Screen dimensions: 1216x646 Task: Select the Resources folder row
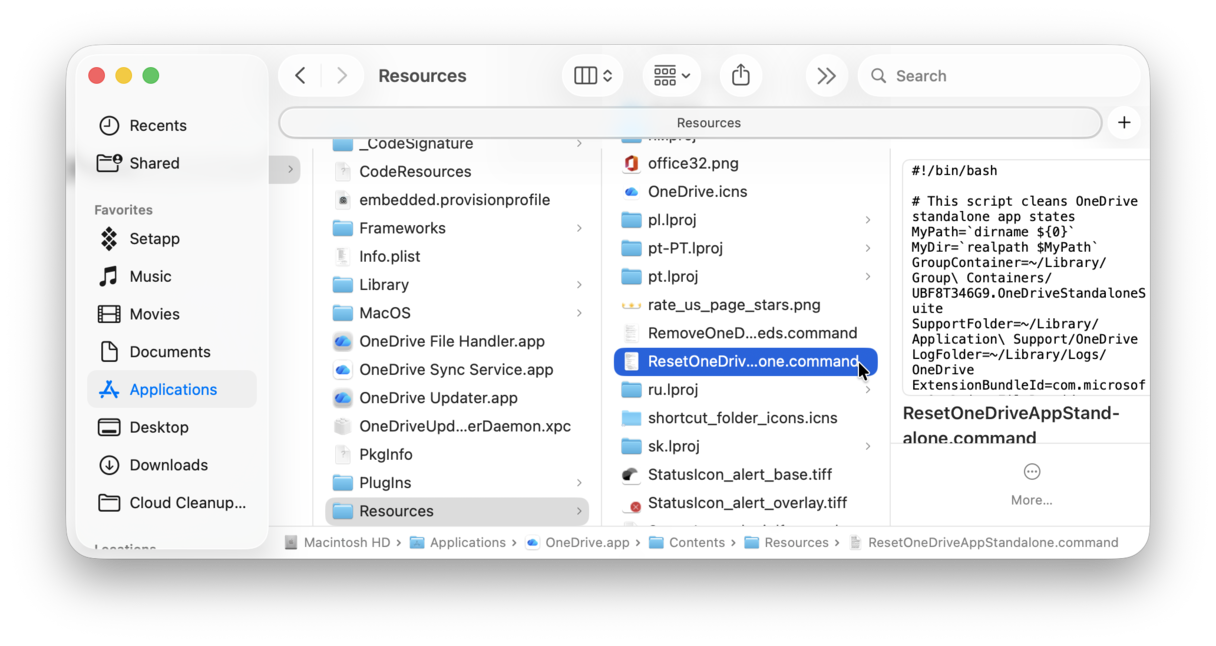point(457,511)
